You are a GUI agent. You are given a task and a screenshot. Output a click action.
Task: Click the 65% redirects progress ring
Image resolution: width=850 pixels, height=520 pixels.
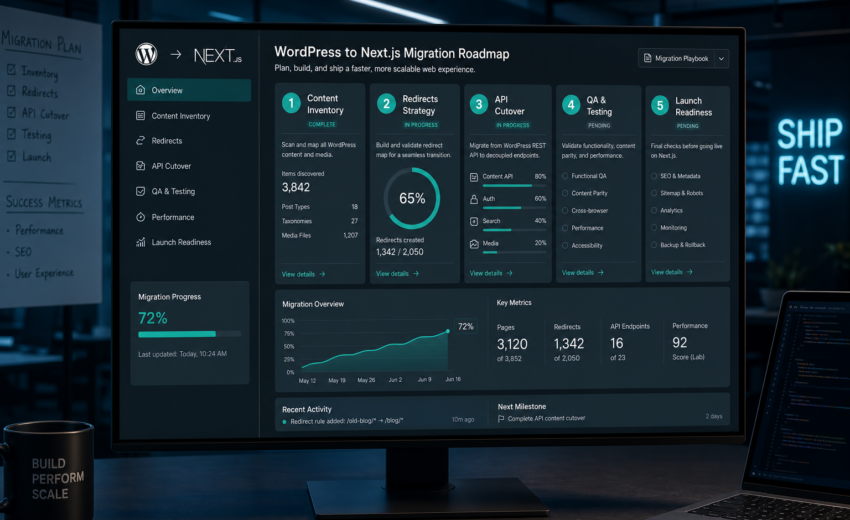point(411,198)
